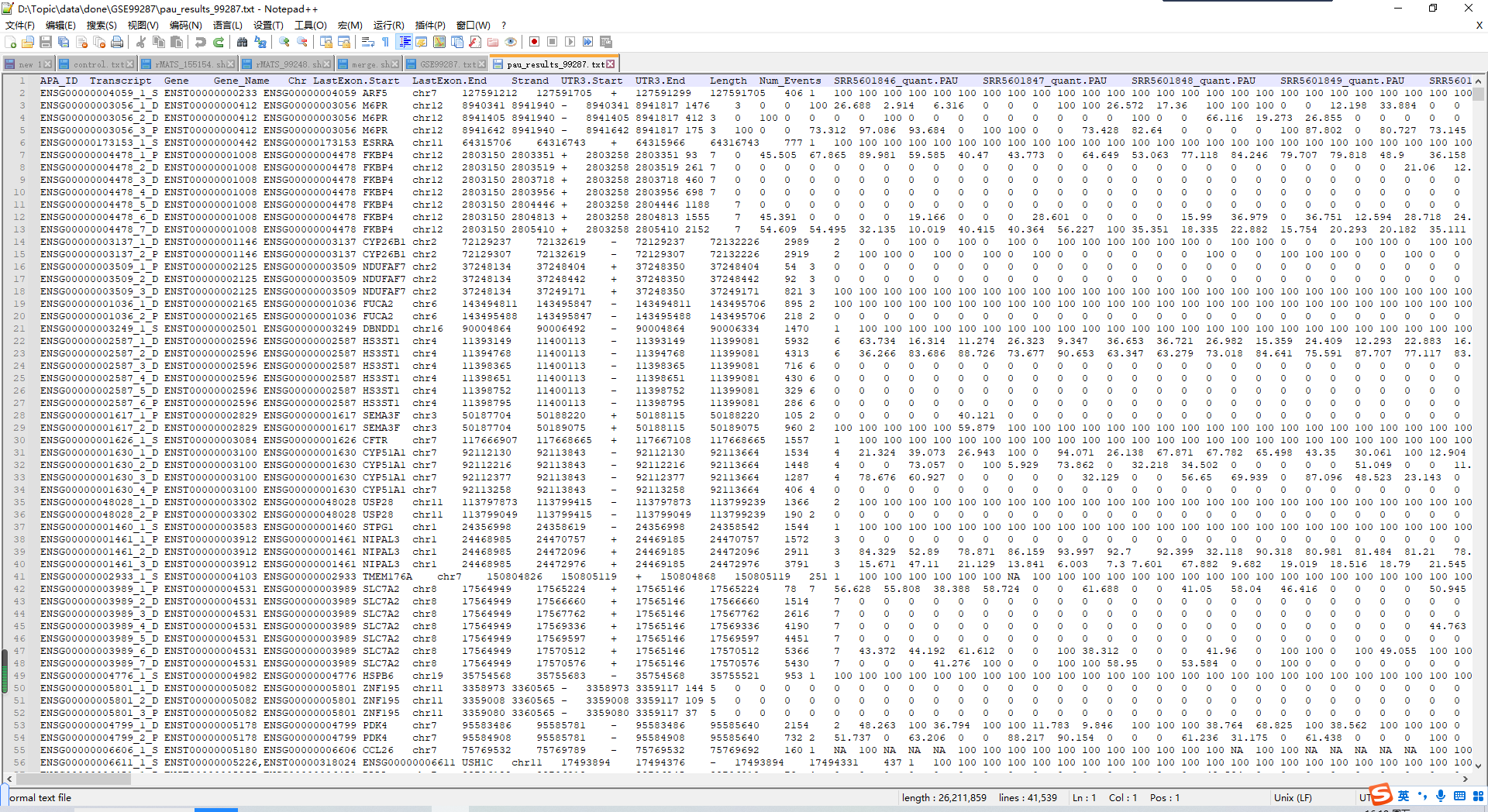Viewport: 1488px width, 812px height.
Task: Open the 文件(F) menu
Action: 20,26
